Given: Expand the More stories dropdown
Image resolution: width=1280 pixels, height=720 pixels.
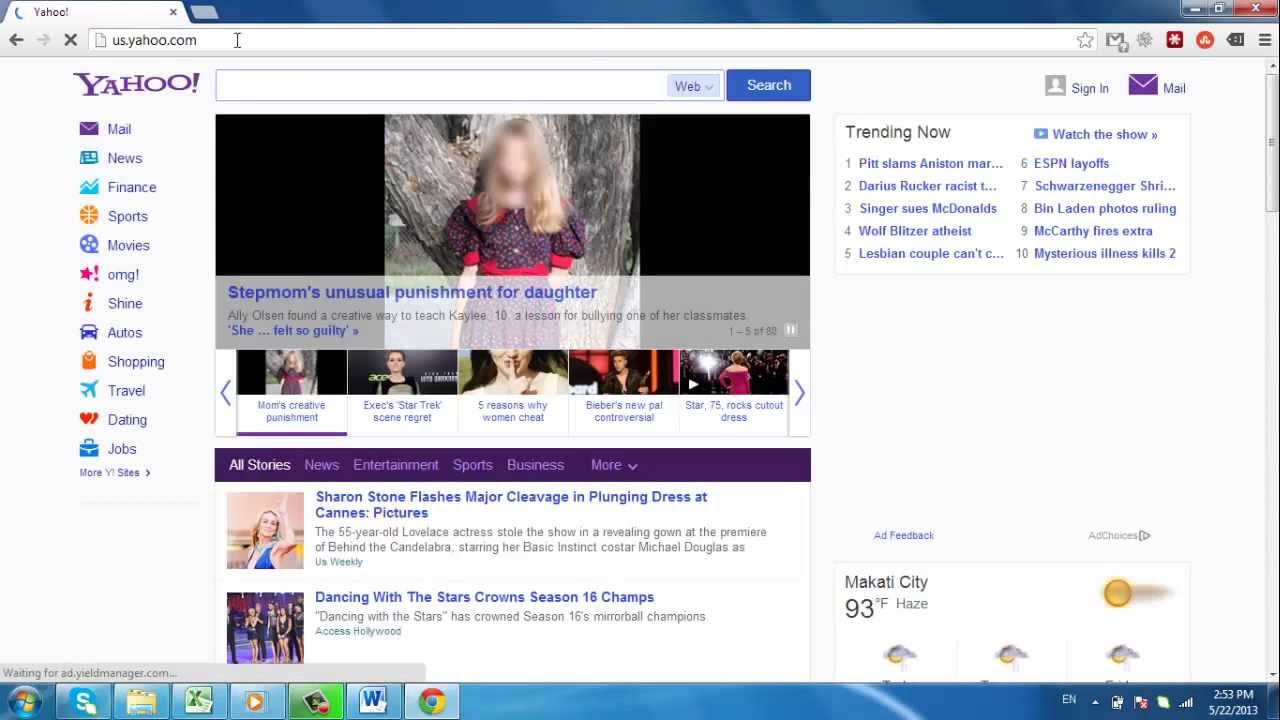Looking at the screenshot, I should coord(614,465).
